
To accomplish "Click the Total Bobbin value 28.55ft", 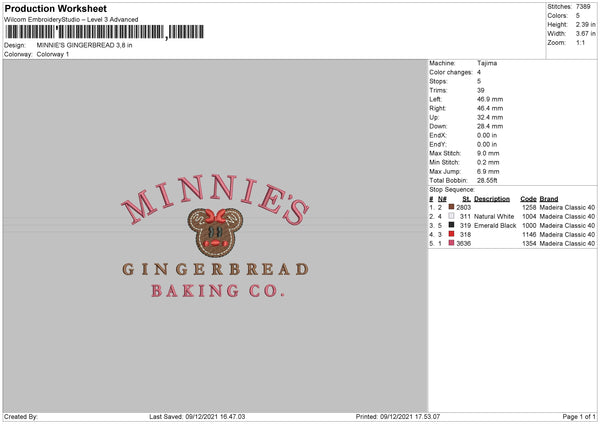I will pos(487,180).
